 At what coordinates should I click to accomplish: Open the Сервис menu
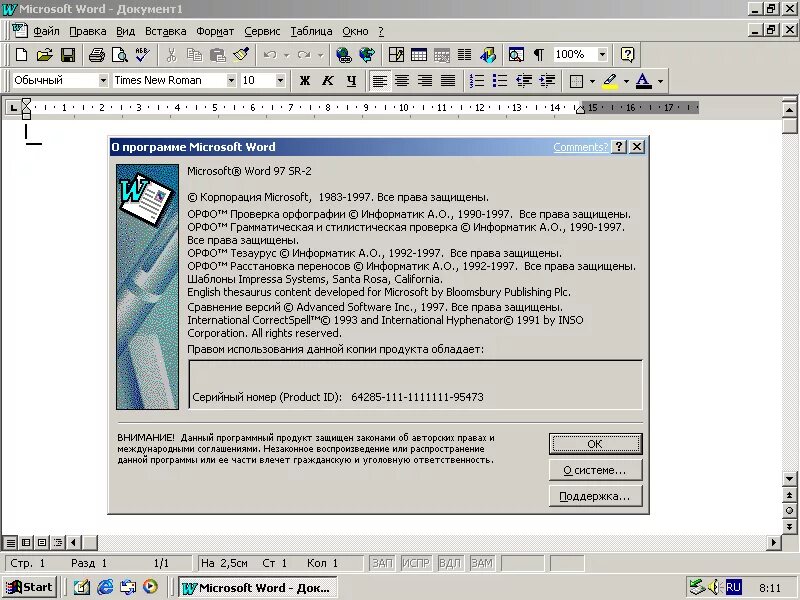(262, 31)
